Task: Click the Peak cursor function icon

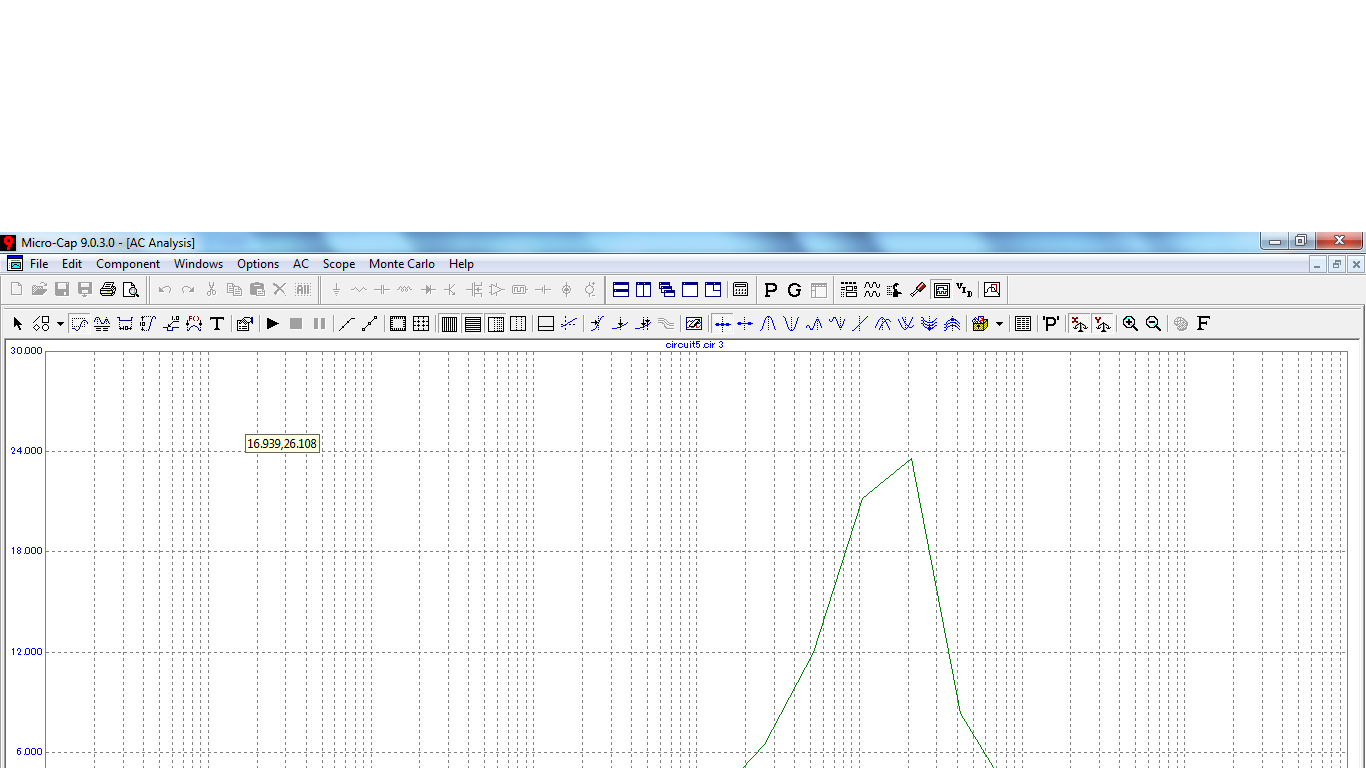Action: (768, 324)
